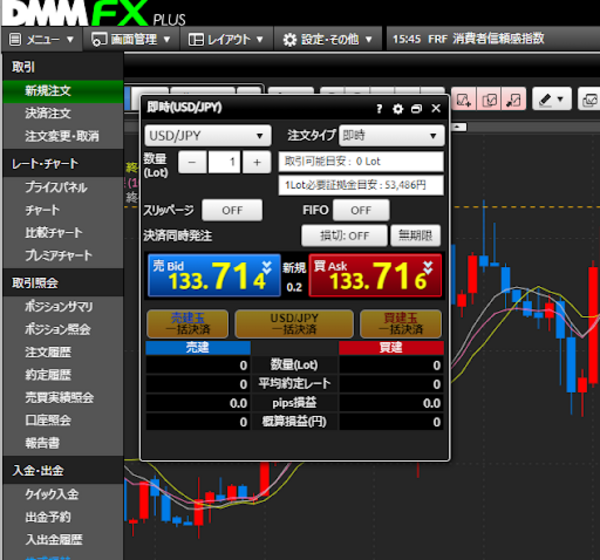The height and width of the screenshot is (560, 600).
Task: Open クイック入金 from the sidebar
Action: coord(63,494)
